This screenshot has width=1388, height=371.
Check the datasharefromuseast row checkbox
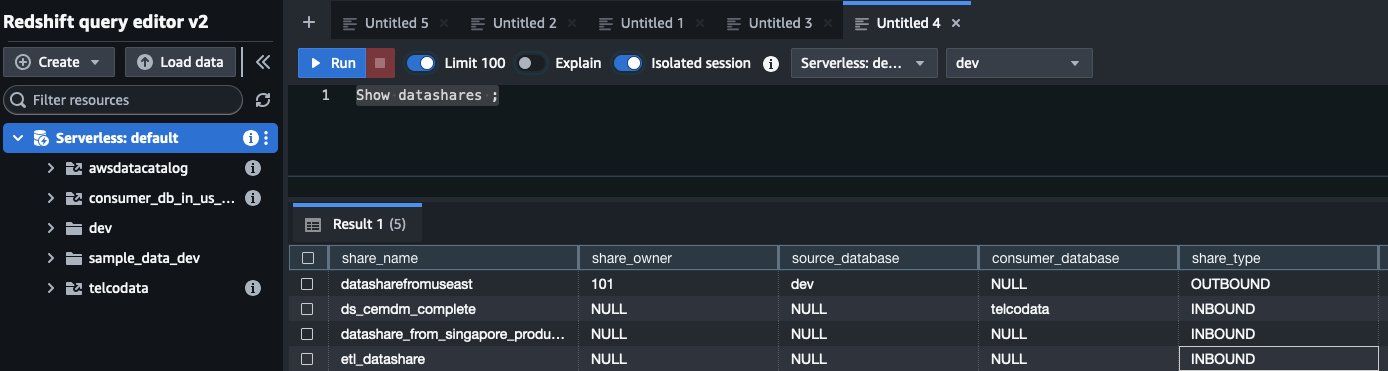pyautogui.click(x=308, y=284)
